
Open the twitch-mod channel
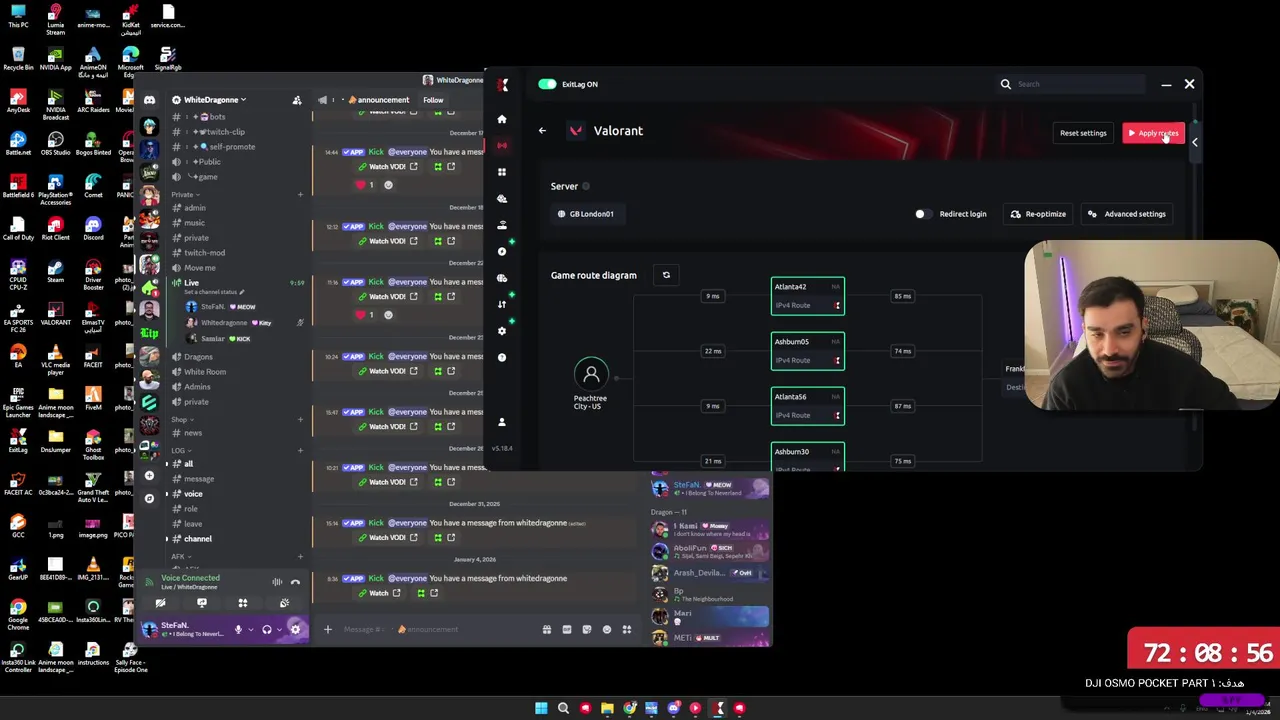coord(204,253)
